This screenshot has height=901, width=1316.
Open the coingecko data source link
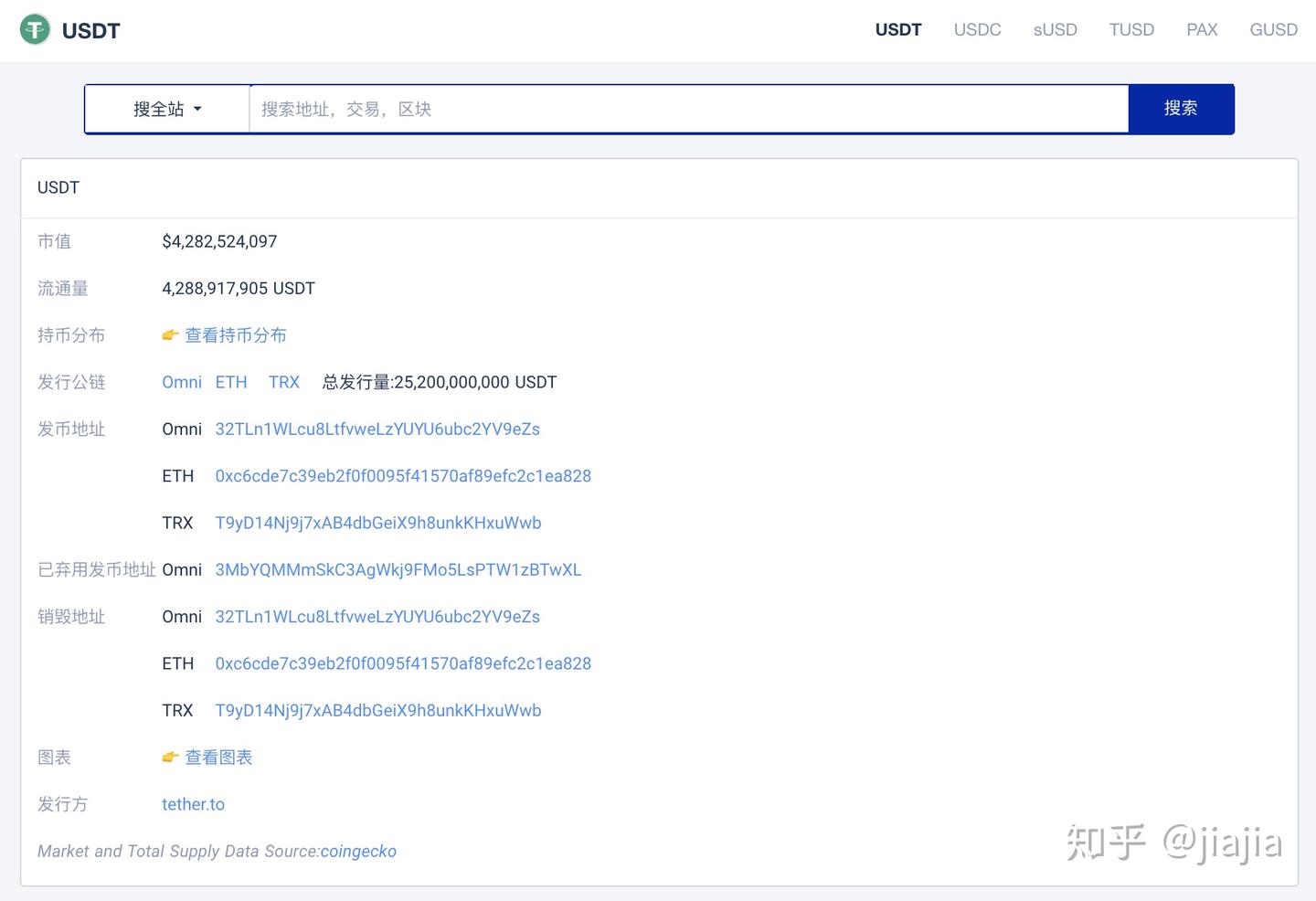[x=358, y=852]
